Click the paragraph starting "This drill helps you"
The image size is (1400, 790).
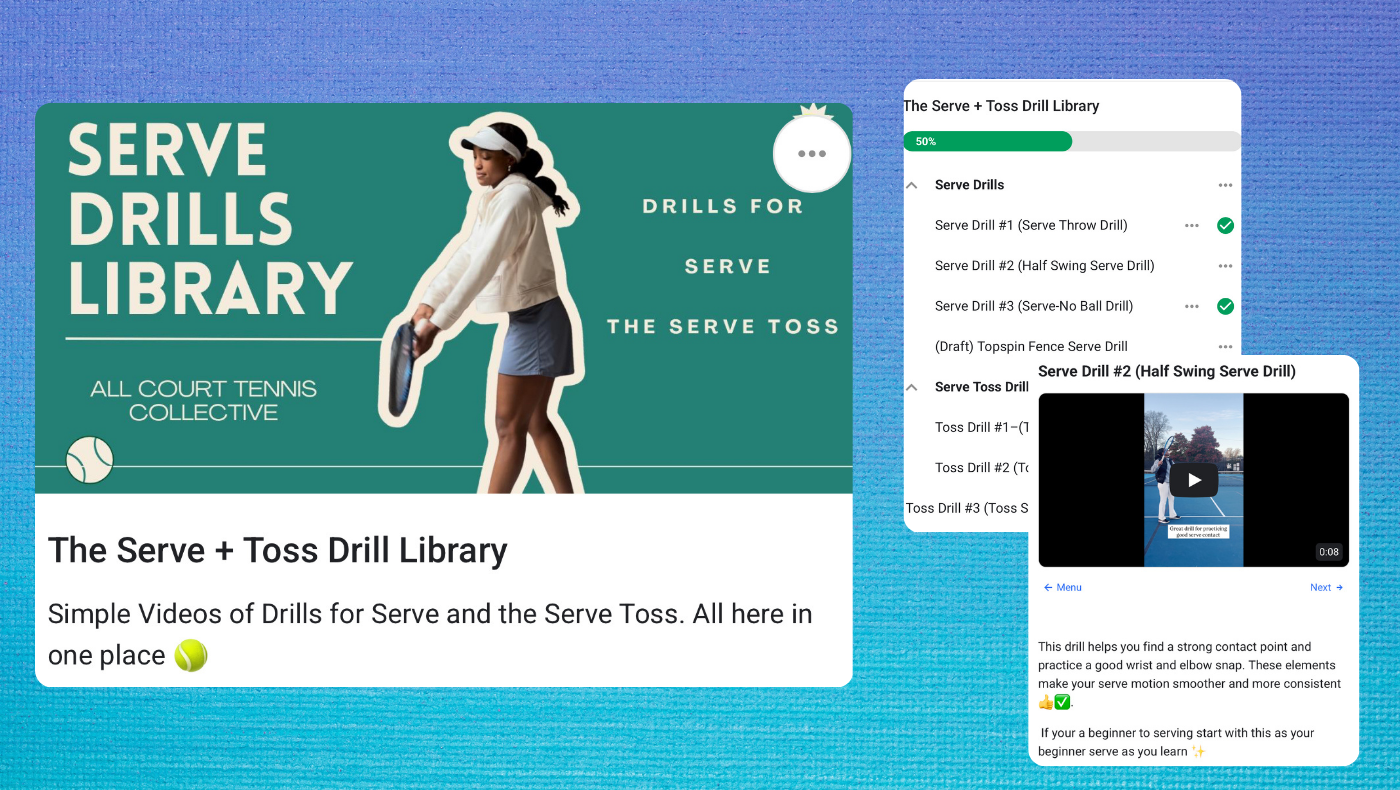pyautogui.click(x=1189, y=674)
